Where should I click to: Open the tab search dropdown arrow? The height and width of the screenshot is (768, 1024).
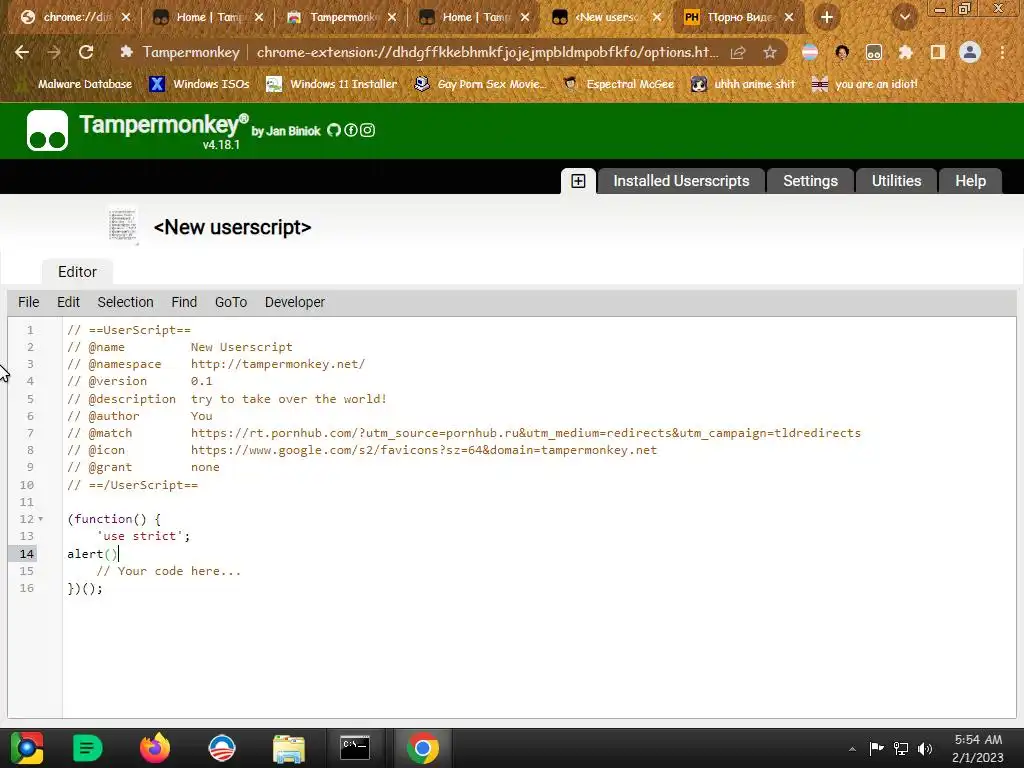[x=904, y=17]
